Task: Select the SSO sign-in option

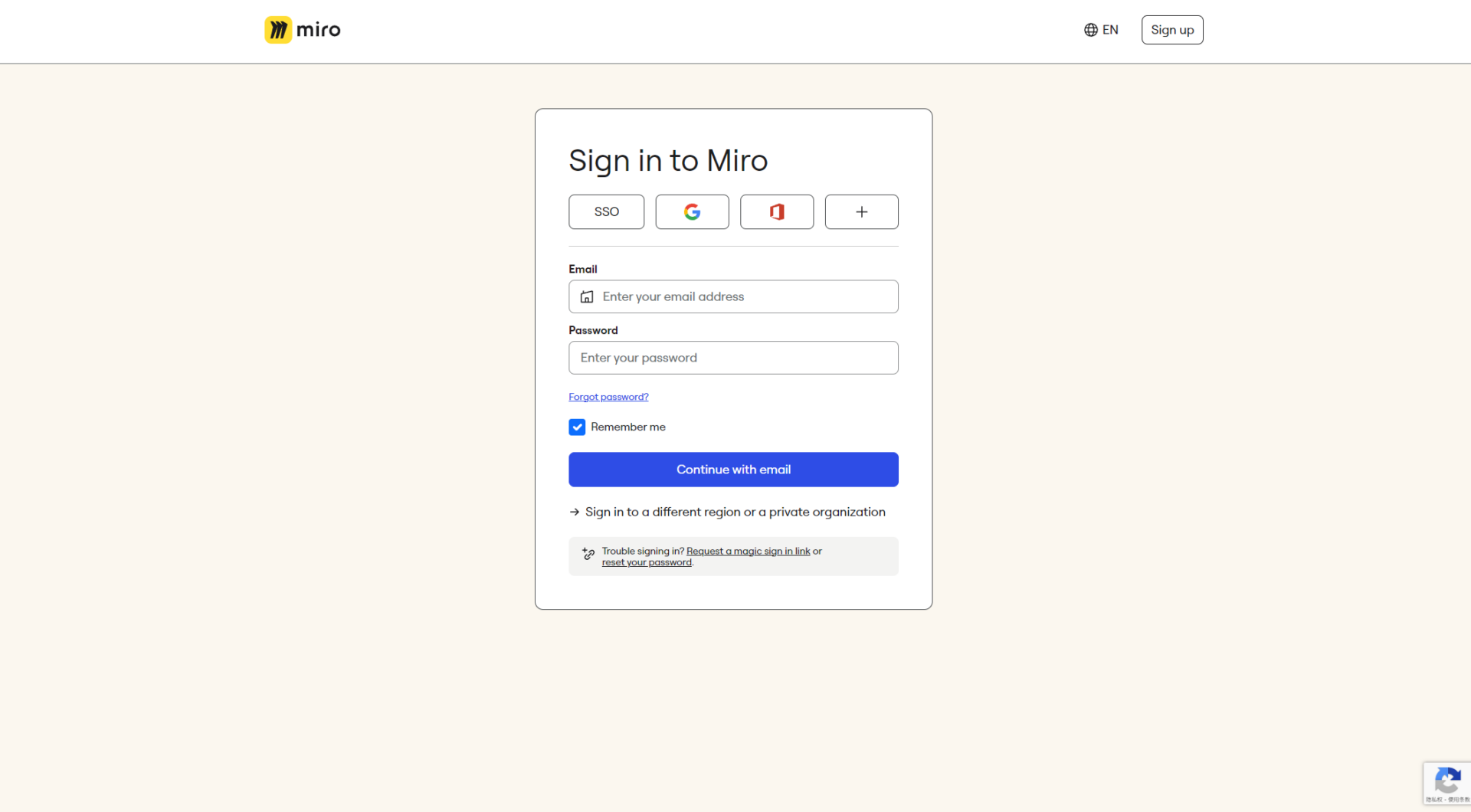Action: click(606, 211)
